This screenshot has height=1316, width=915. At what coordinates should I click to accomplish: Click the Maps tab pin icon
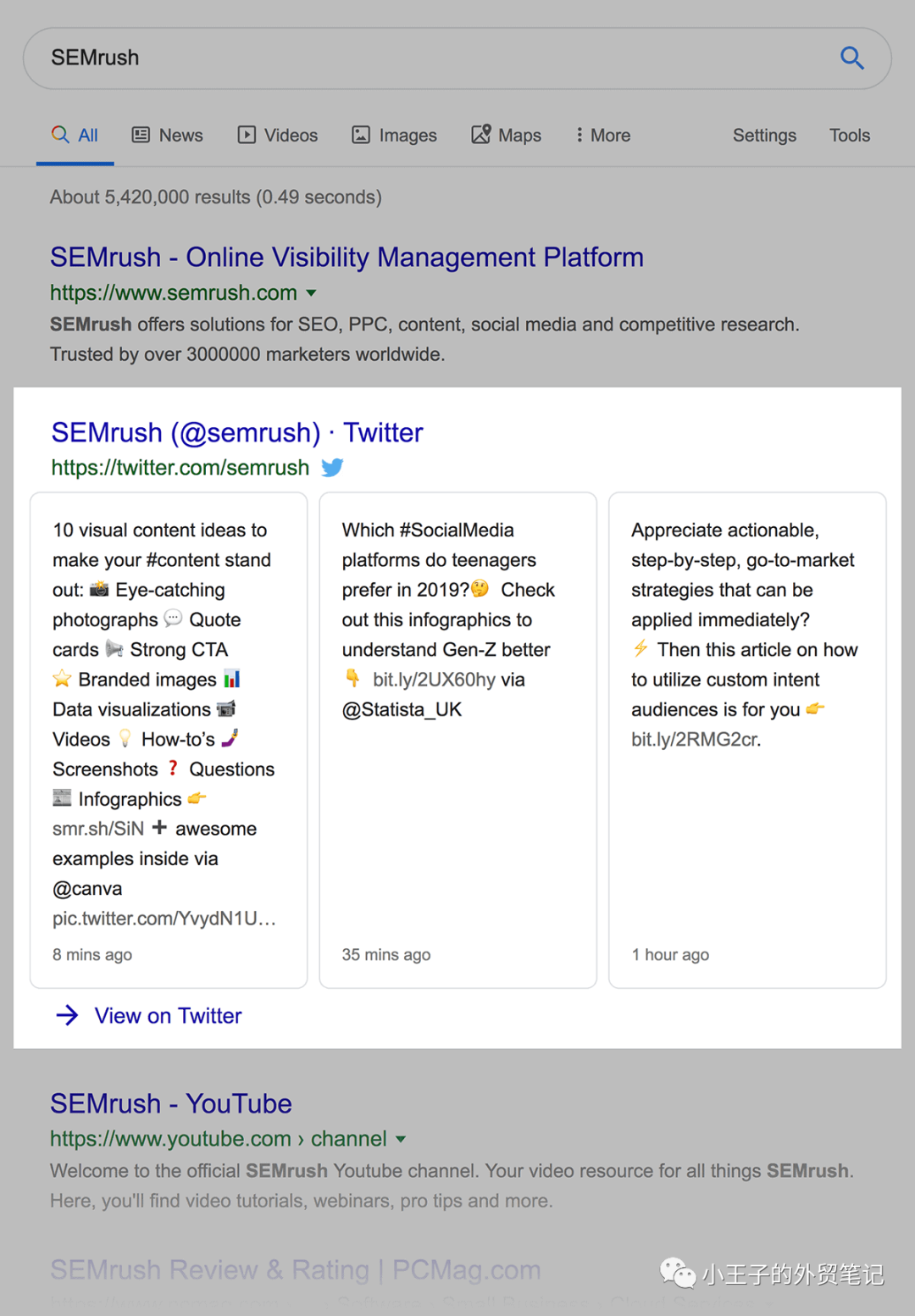point(480,134)
